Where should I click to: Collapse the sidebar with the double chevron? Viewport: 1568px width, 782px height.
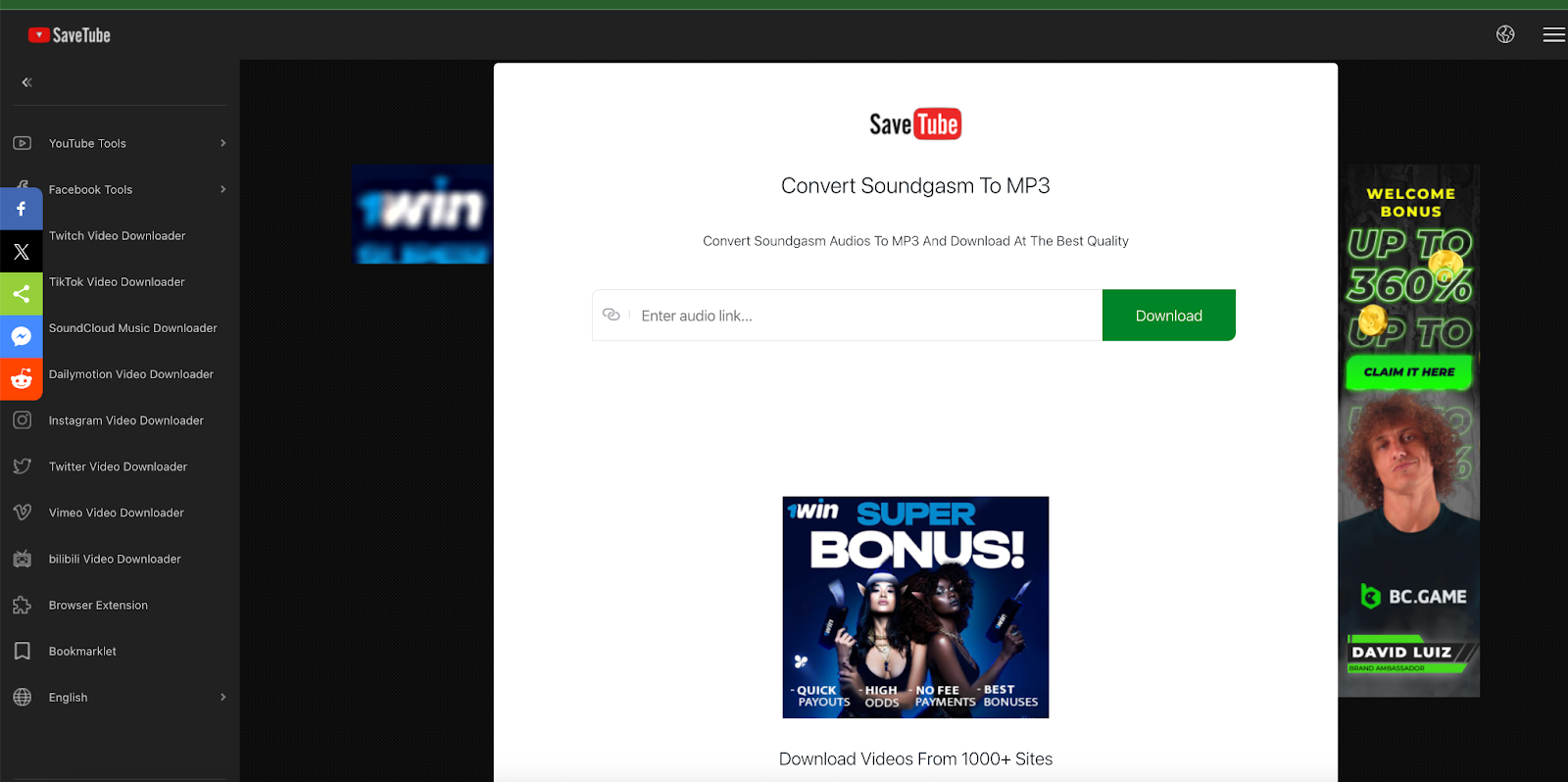coord(26,82)
